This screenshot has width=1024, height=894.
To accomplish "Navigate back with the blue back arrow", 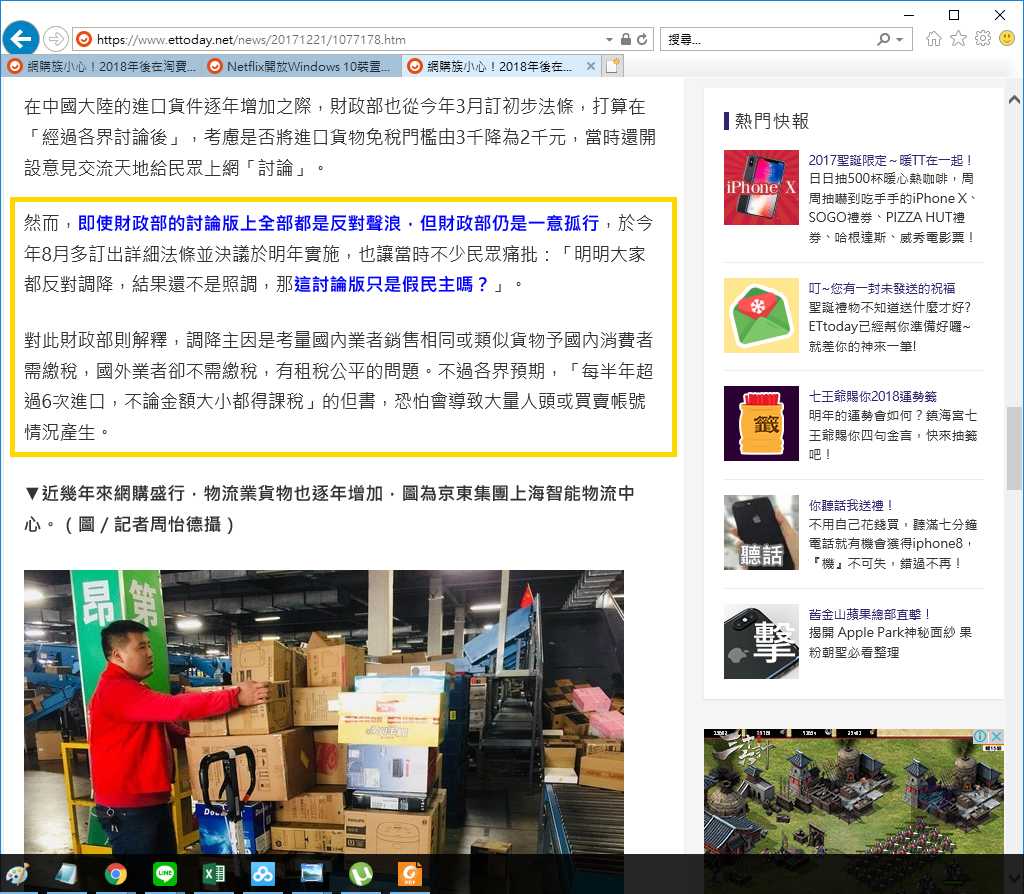I will [20, 38].
